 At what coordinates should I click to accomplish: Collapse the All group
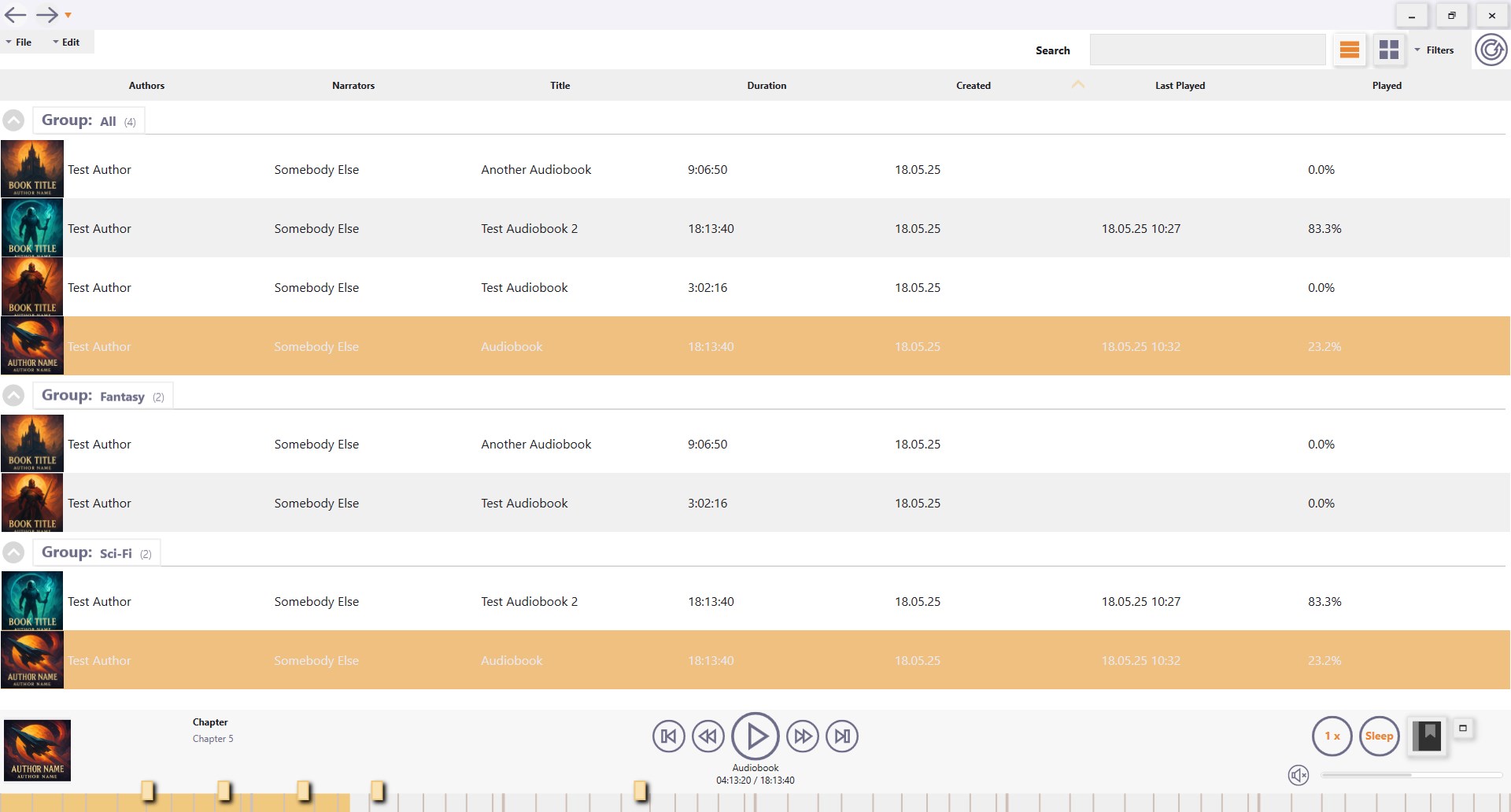[x=13, y=120]
